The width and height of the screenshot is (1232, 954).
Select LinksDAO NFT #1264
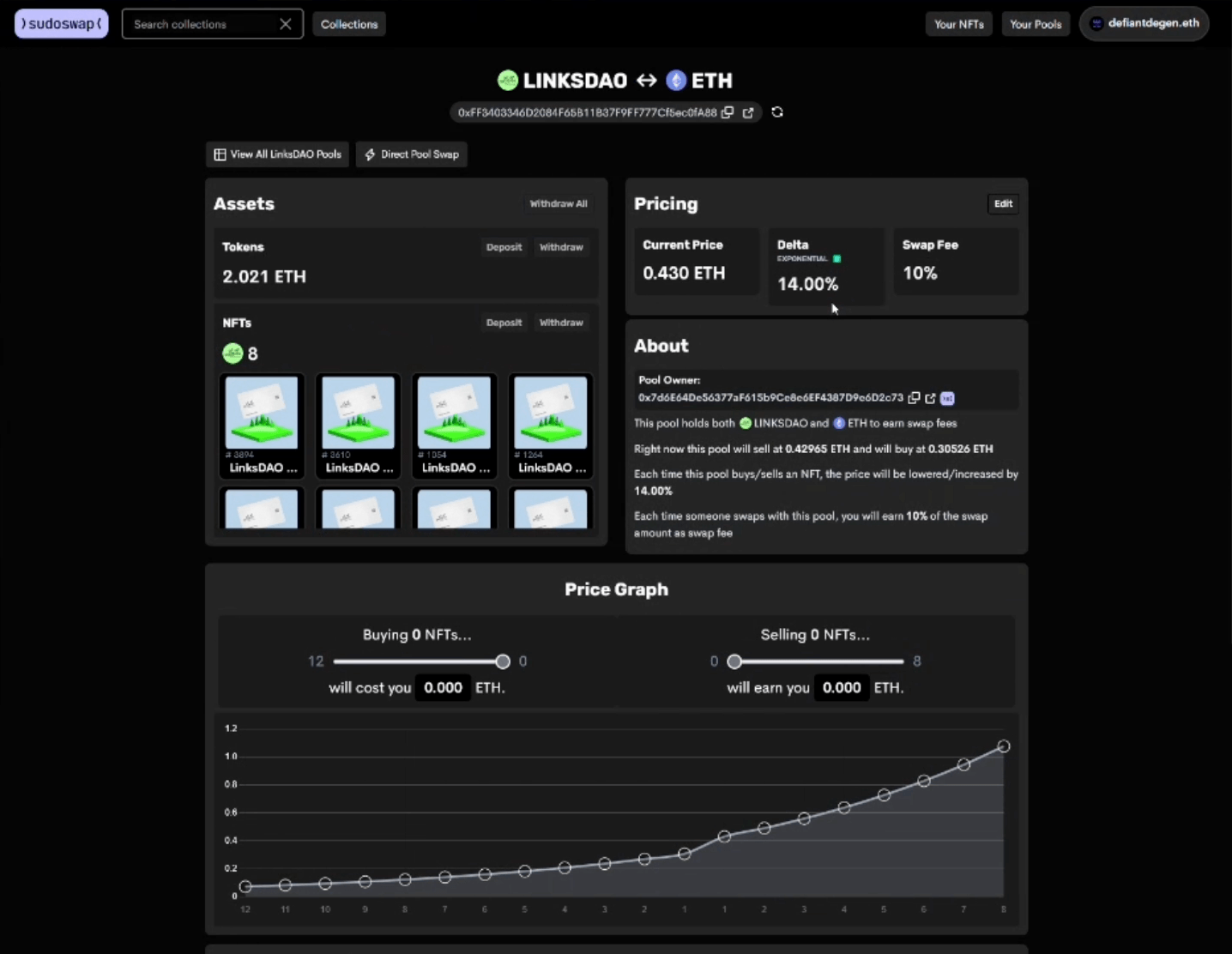(x=551, y=426)
